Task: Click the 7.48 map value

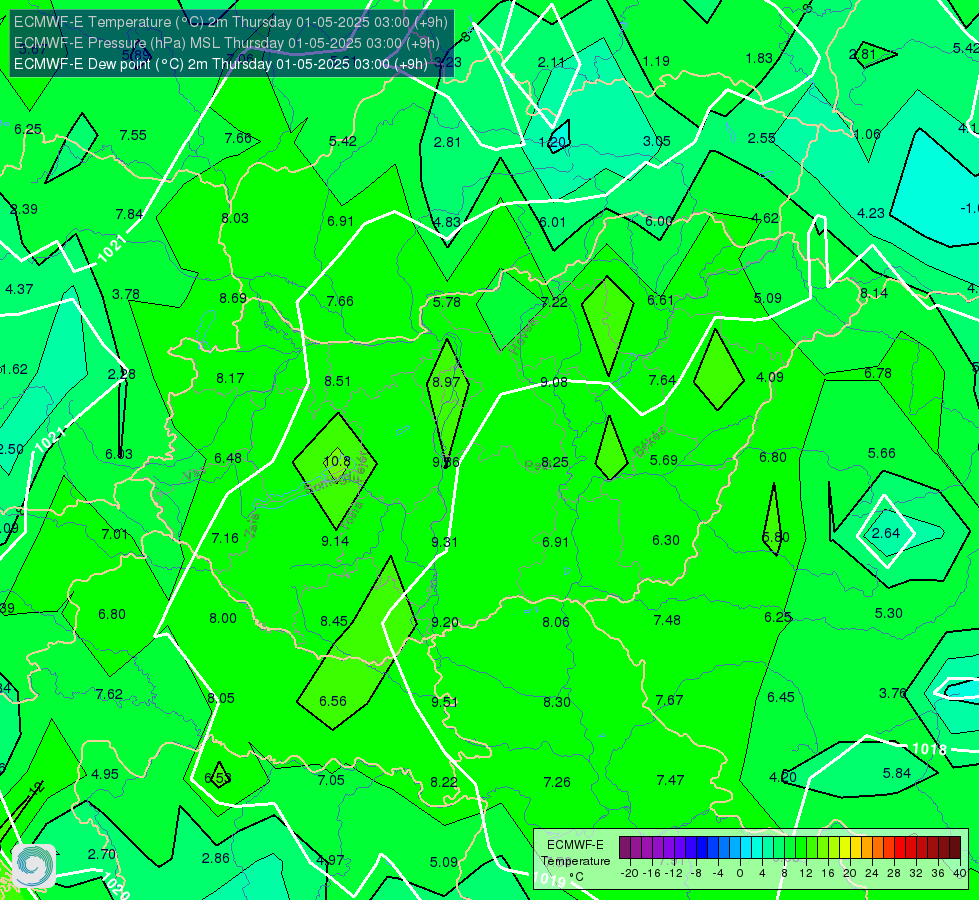Action: (667, 620)
